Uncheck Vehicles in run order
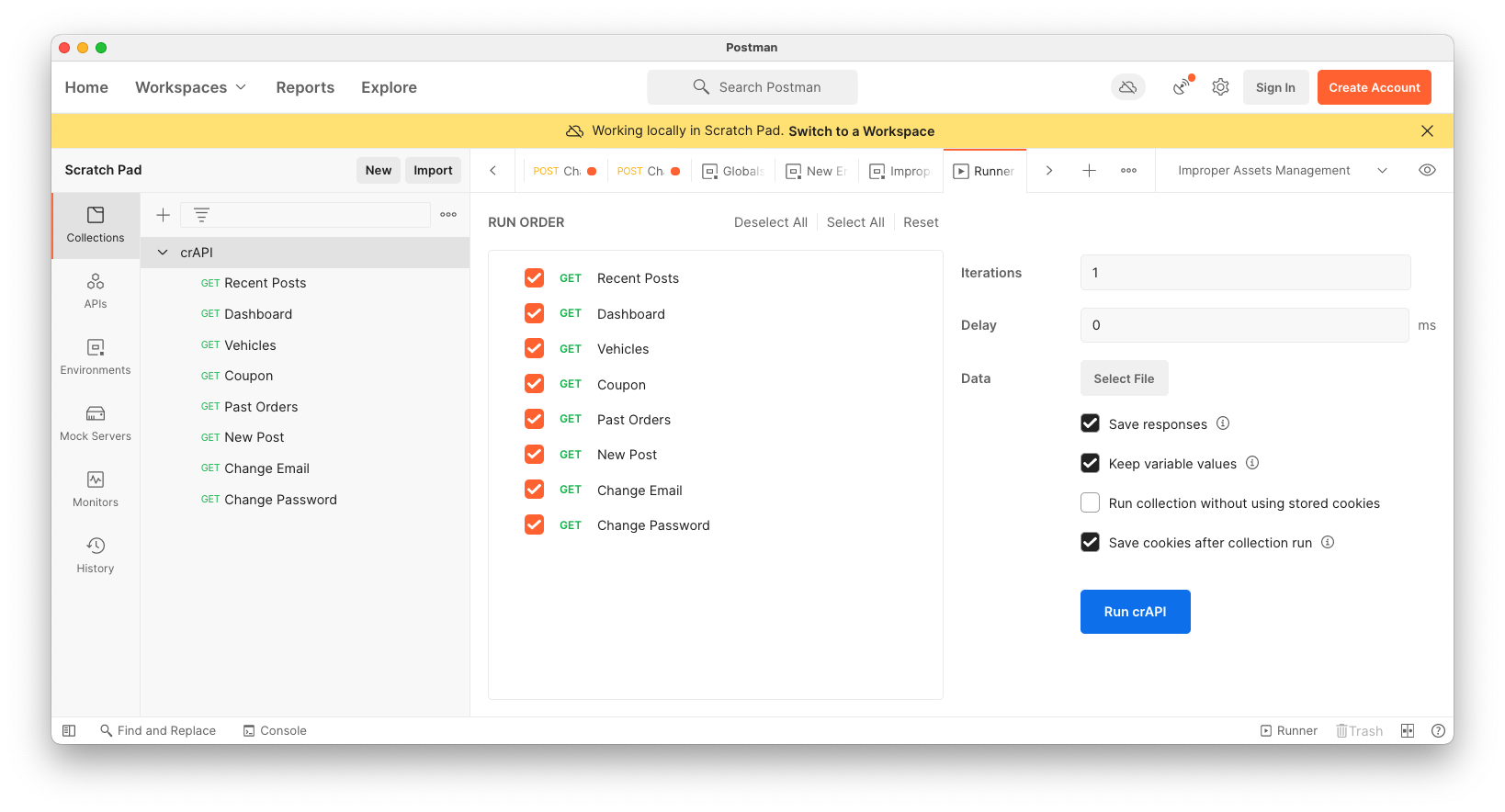Screen dimensions: 1505x812 tap(534, 348)
